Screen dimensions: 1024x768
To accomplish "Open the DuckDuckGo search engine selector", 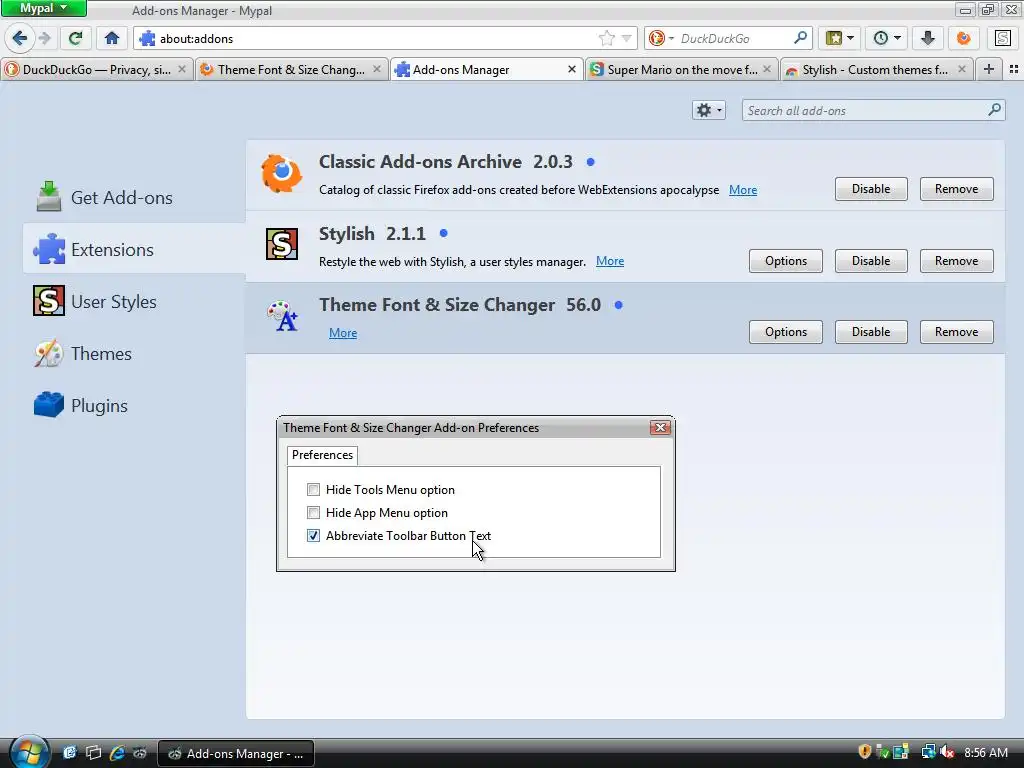I will coord(660,39).
